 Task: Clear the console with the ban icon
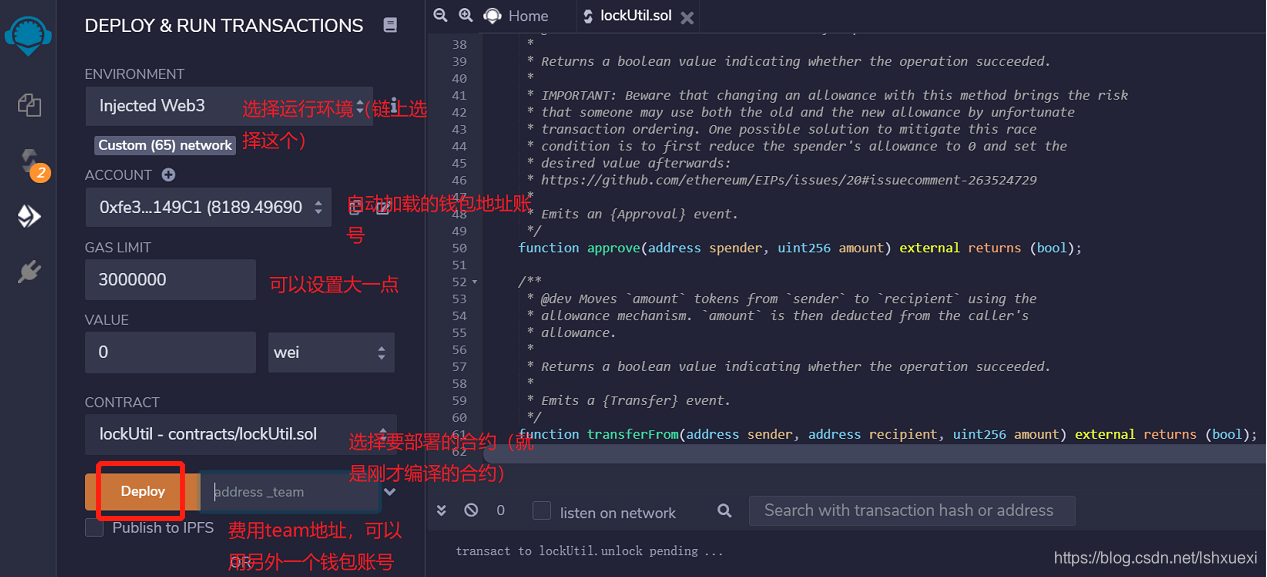point(471,510)
